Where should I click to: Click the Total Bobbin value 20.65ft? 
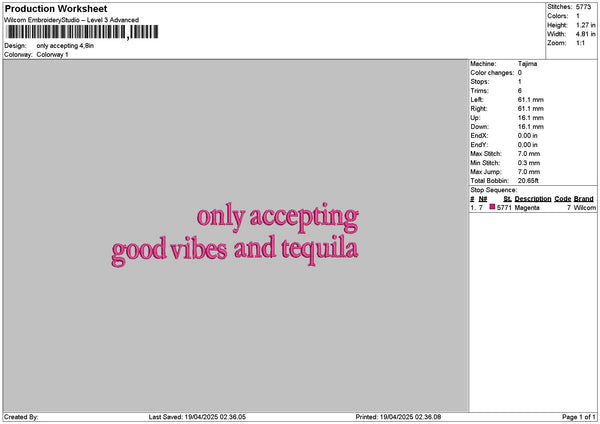528,181
